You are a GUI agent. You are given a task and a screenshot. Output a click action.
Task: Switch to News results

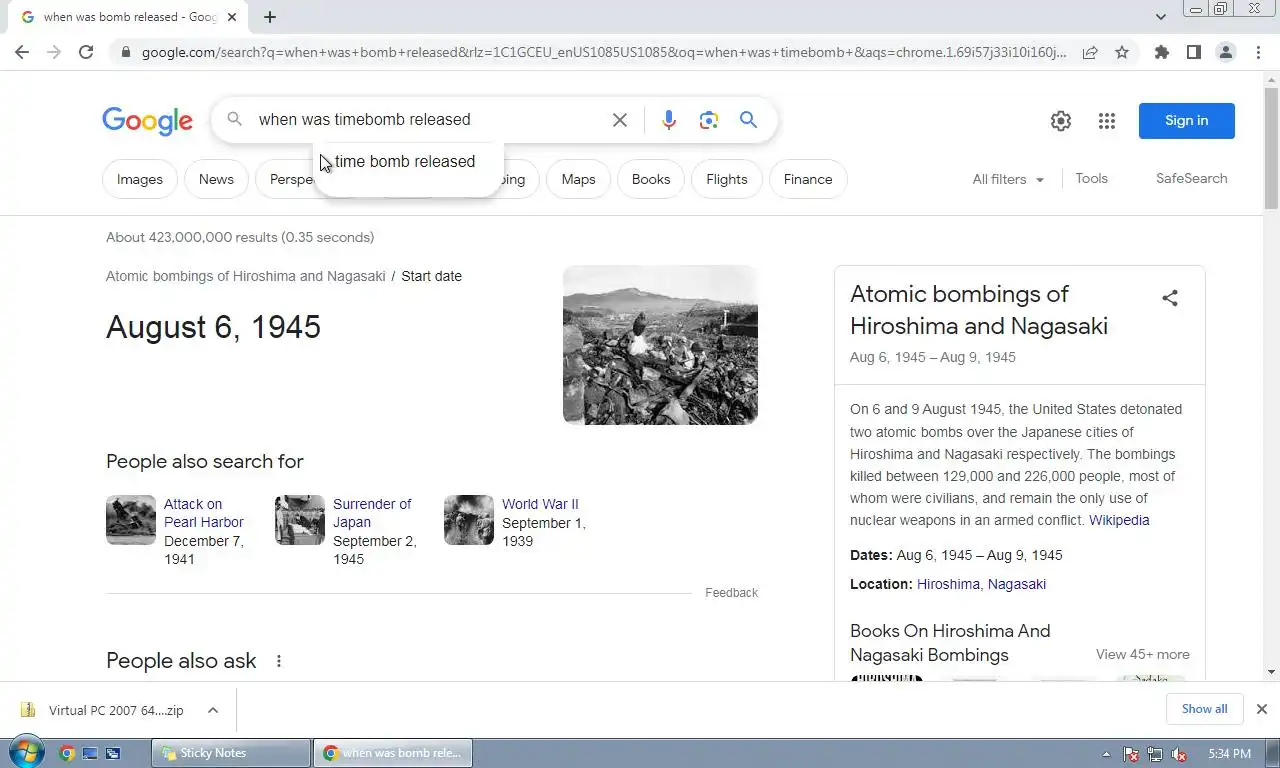pyautogui.click(x=216, y=179)
